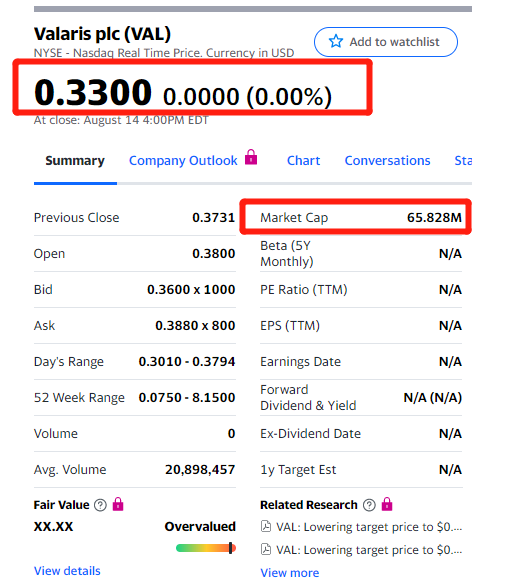The width and height of the screenshot is (517, 581).
Task: Open the partially visible Statistics tab
Action: pos(463,160)
